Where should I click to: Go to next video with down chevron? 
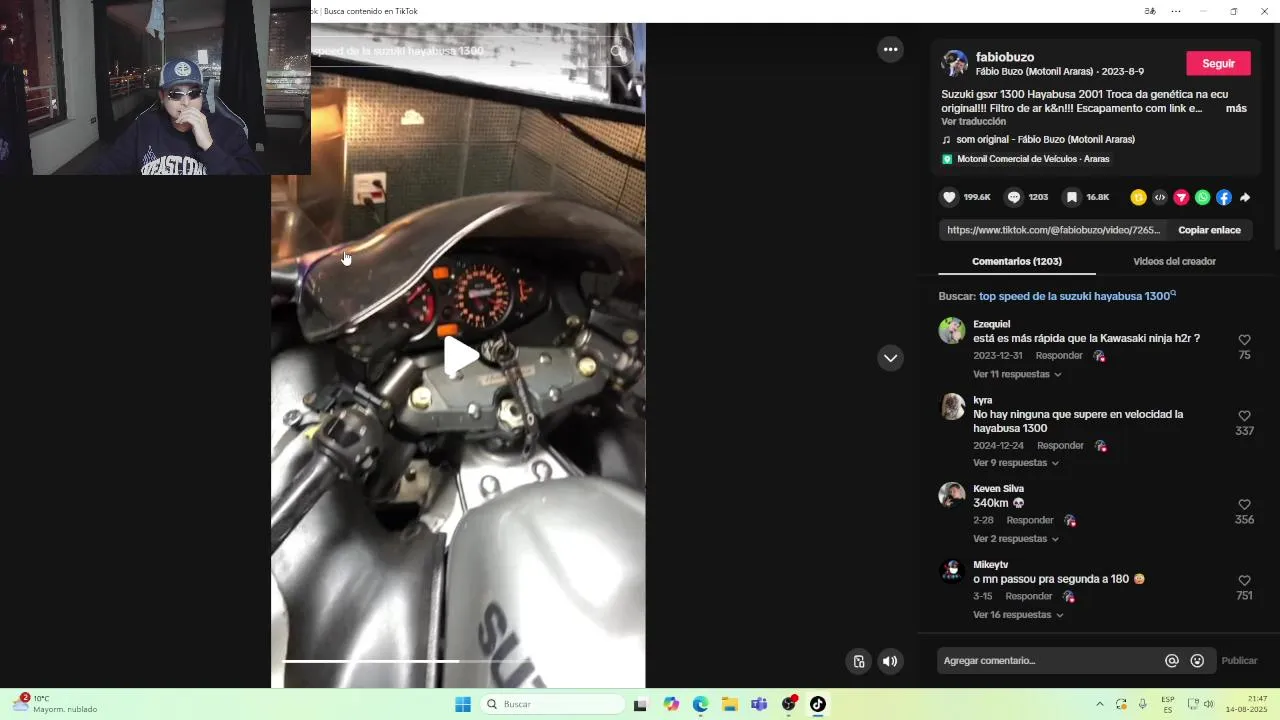[890, 358]
